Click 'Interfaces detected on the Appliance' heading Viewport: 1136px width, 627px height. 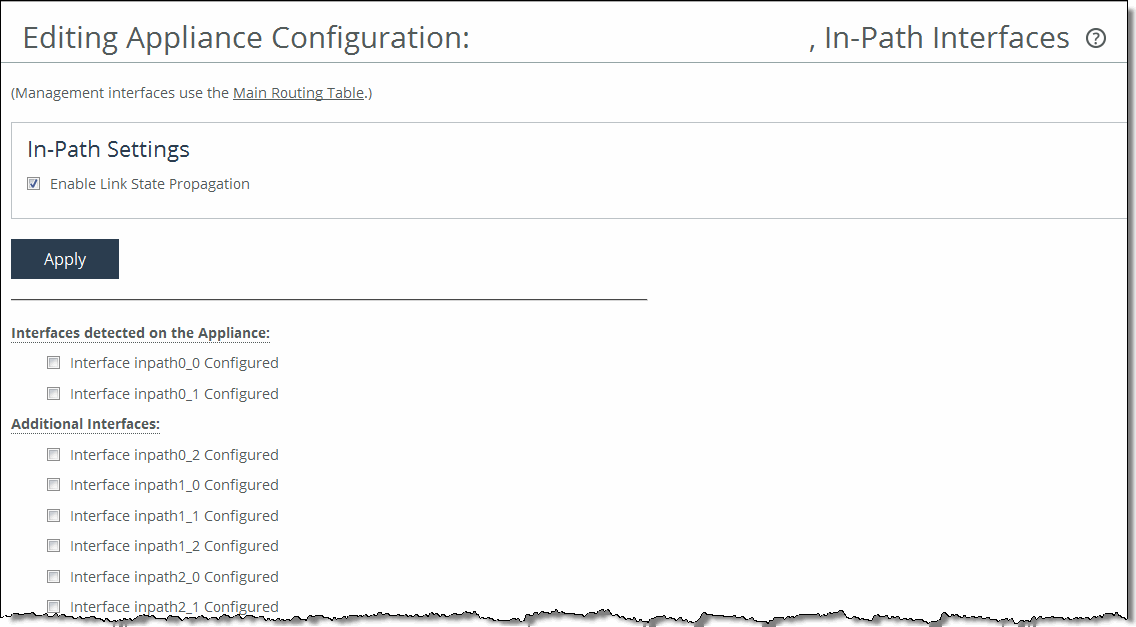[140, 333]
